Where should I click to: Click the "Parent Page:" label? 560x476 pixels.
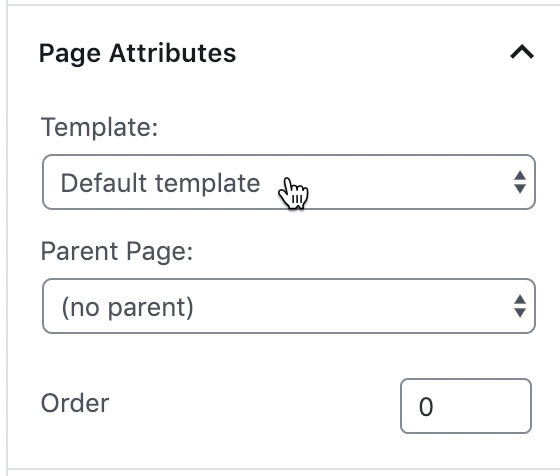pyautogui.click(x=117, y=251)
